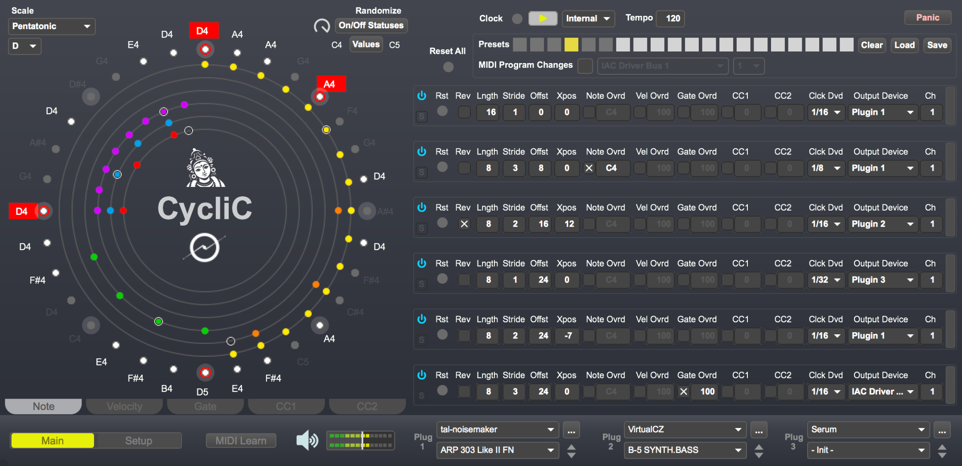
Task: Click the Randomize dial icon
Action: 321,26
